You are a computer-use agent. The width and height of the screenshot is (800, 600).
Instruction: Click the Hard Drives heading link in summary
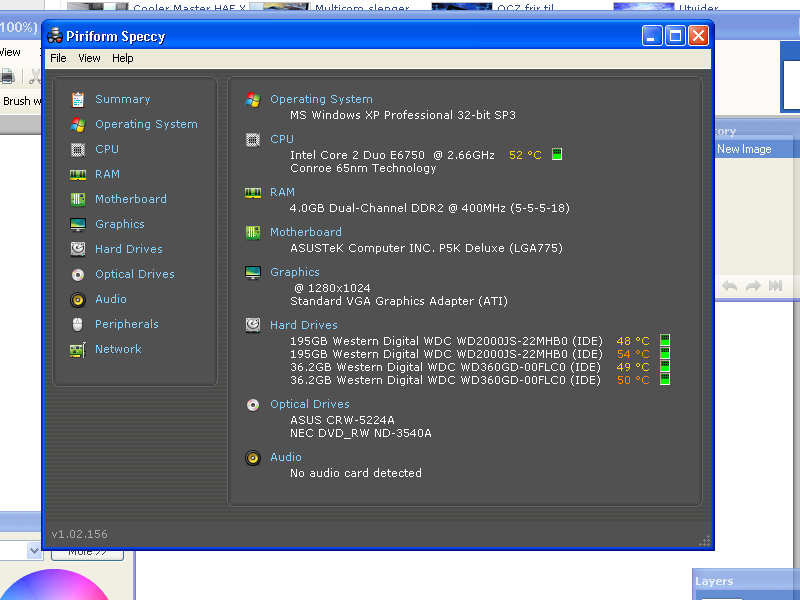[304, 326]
